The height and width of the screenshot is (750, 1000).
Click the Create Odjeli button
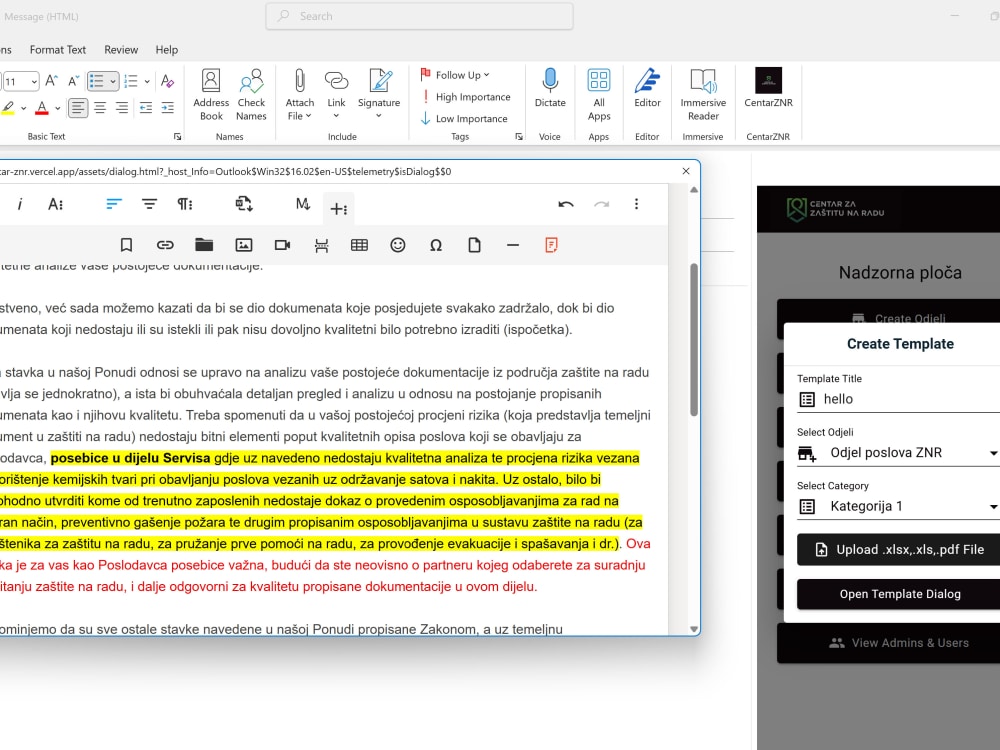pos(888,318)
